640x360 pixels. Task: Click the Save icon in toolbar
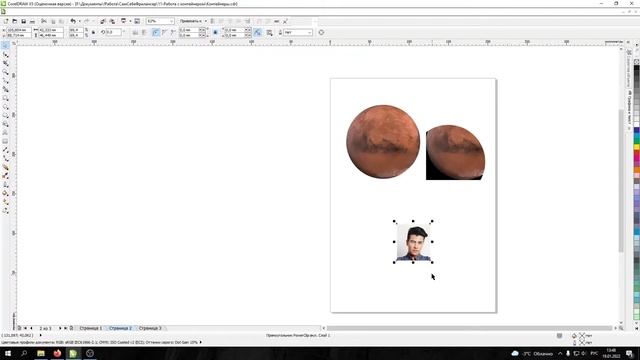point(24,21)
